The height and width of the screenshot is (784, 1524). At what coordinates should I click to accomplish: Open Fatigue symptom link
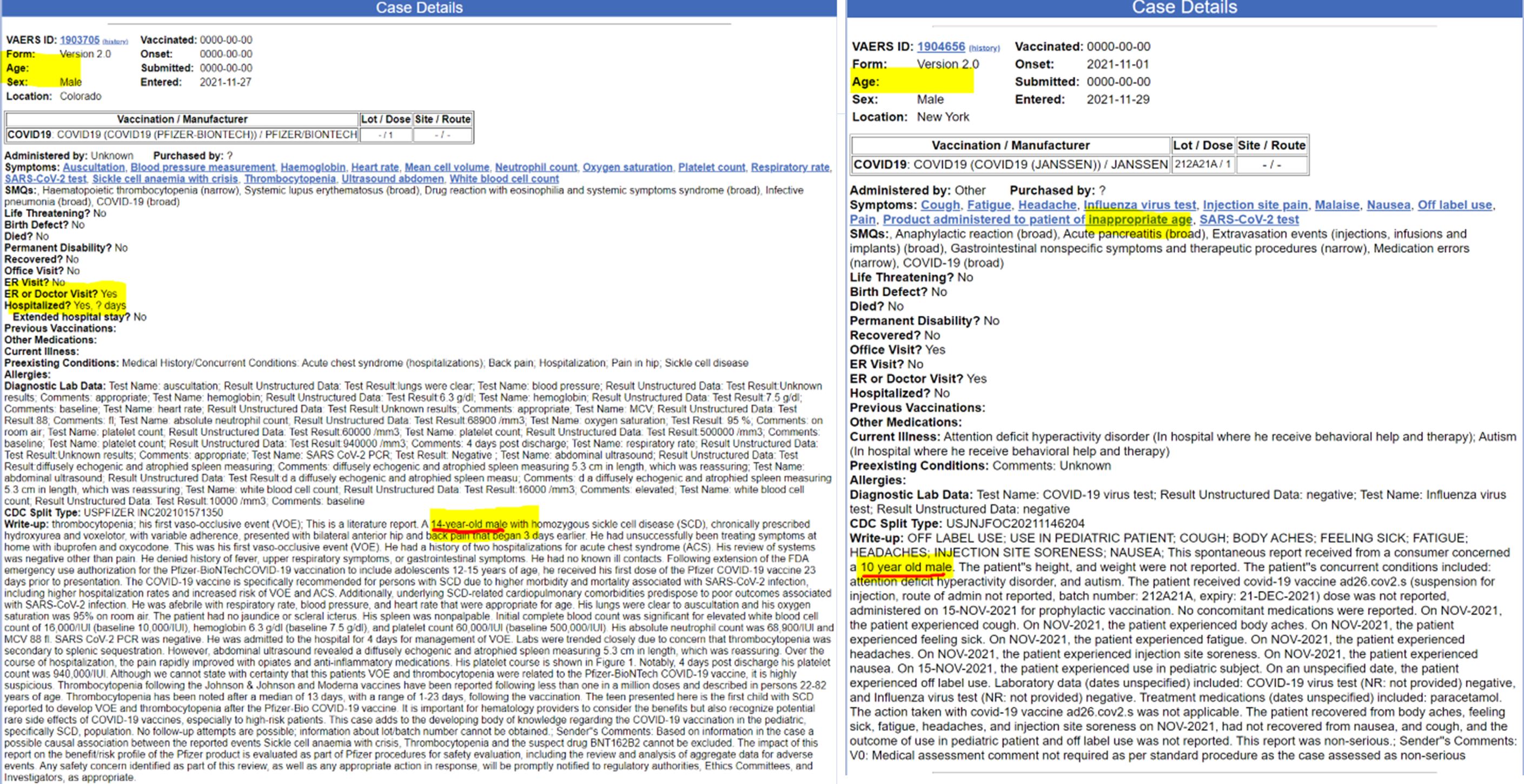pos(989,205)
